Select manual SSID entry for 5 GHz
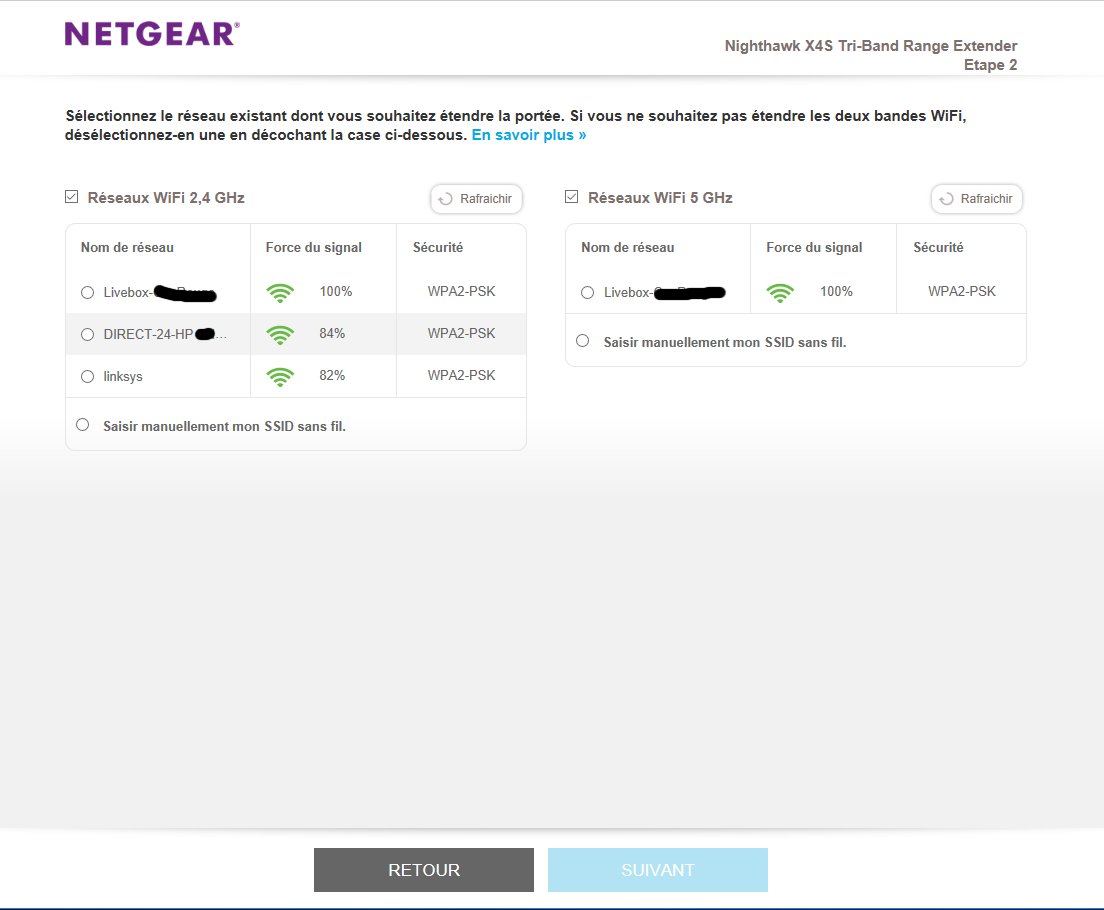 pyautogui.click(x=582, y=341)
